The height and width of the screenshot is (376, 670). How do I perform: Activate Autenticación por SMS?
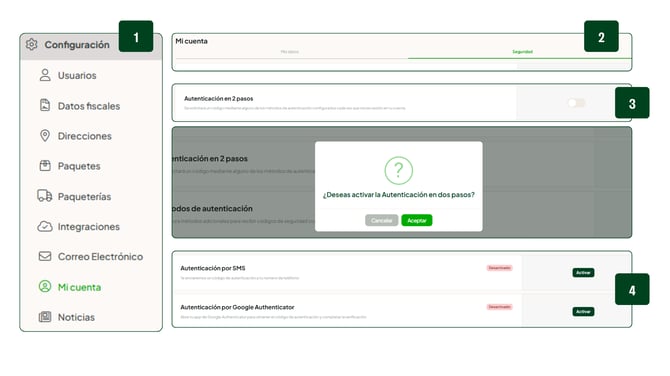(583, 273)
